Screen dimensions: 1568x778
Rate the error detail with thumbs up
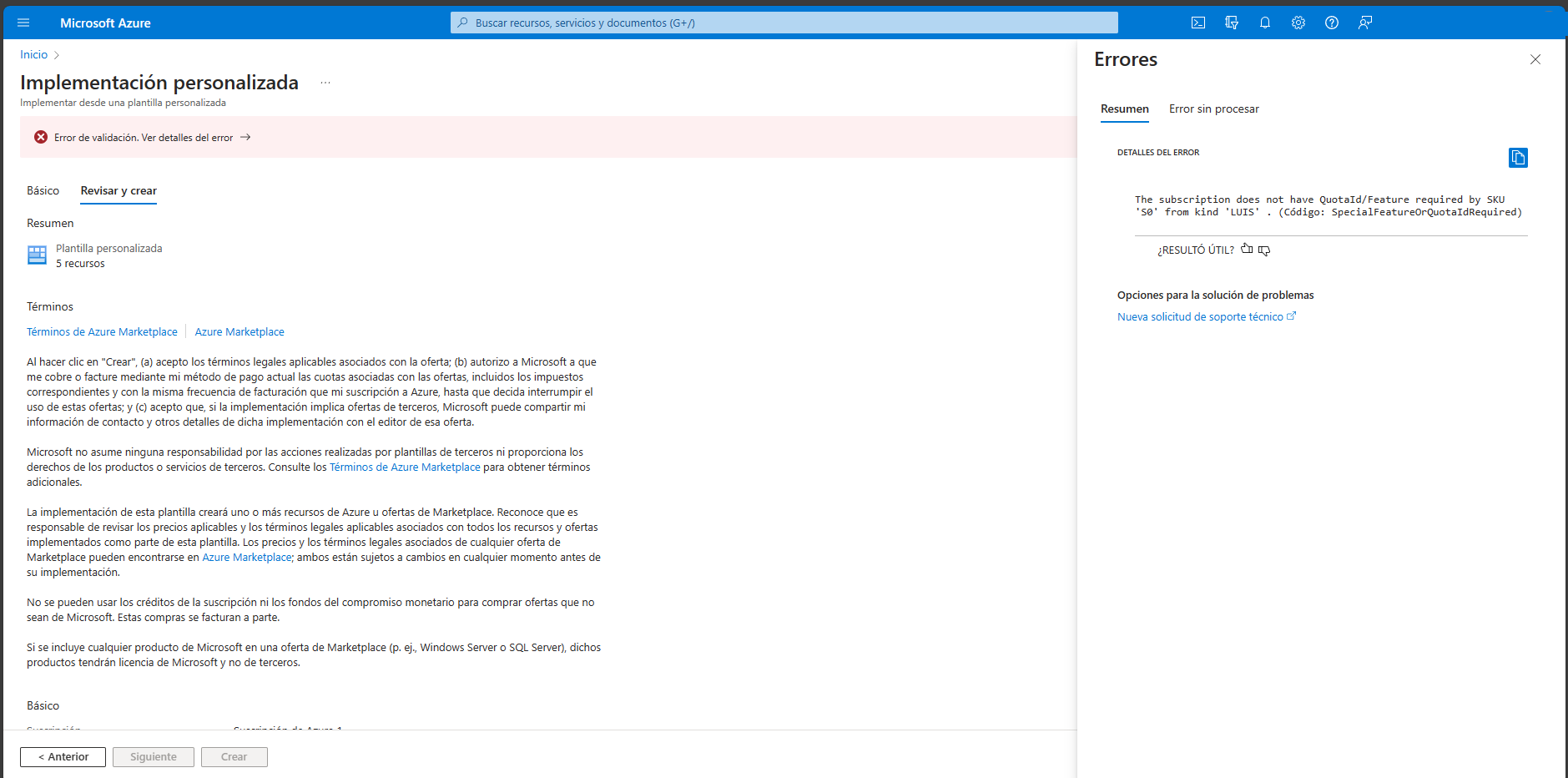(1246, 249)
